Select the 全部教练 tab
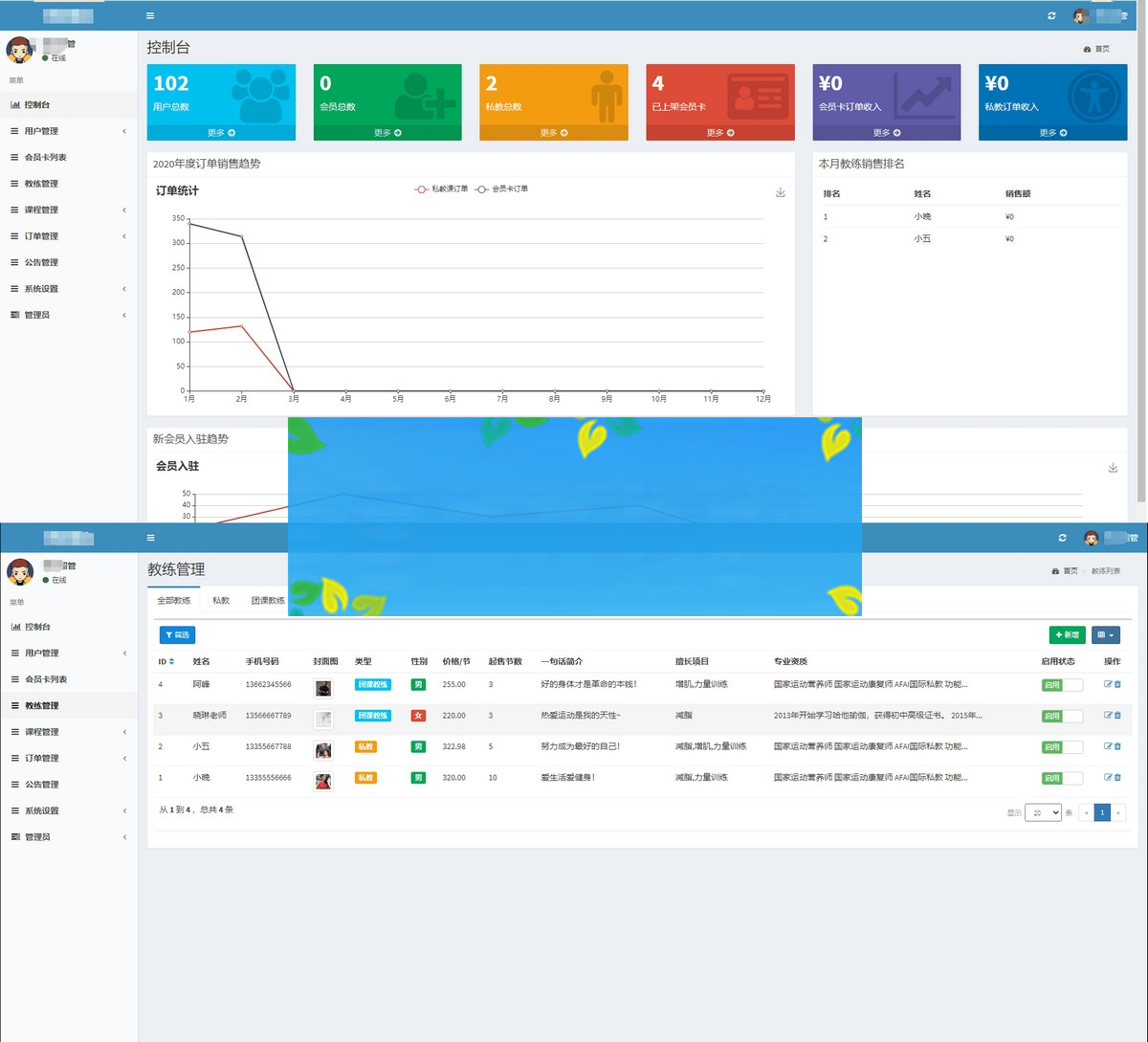 173,601
